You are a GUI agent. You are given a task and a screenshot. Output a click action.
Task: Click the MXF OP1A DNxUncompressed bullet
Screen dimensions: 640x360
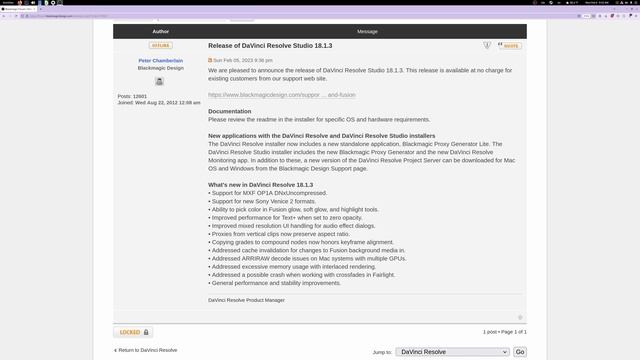pos(267,193)
